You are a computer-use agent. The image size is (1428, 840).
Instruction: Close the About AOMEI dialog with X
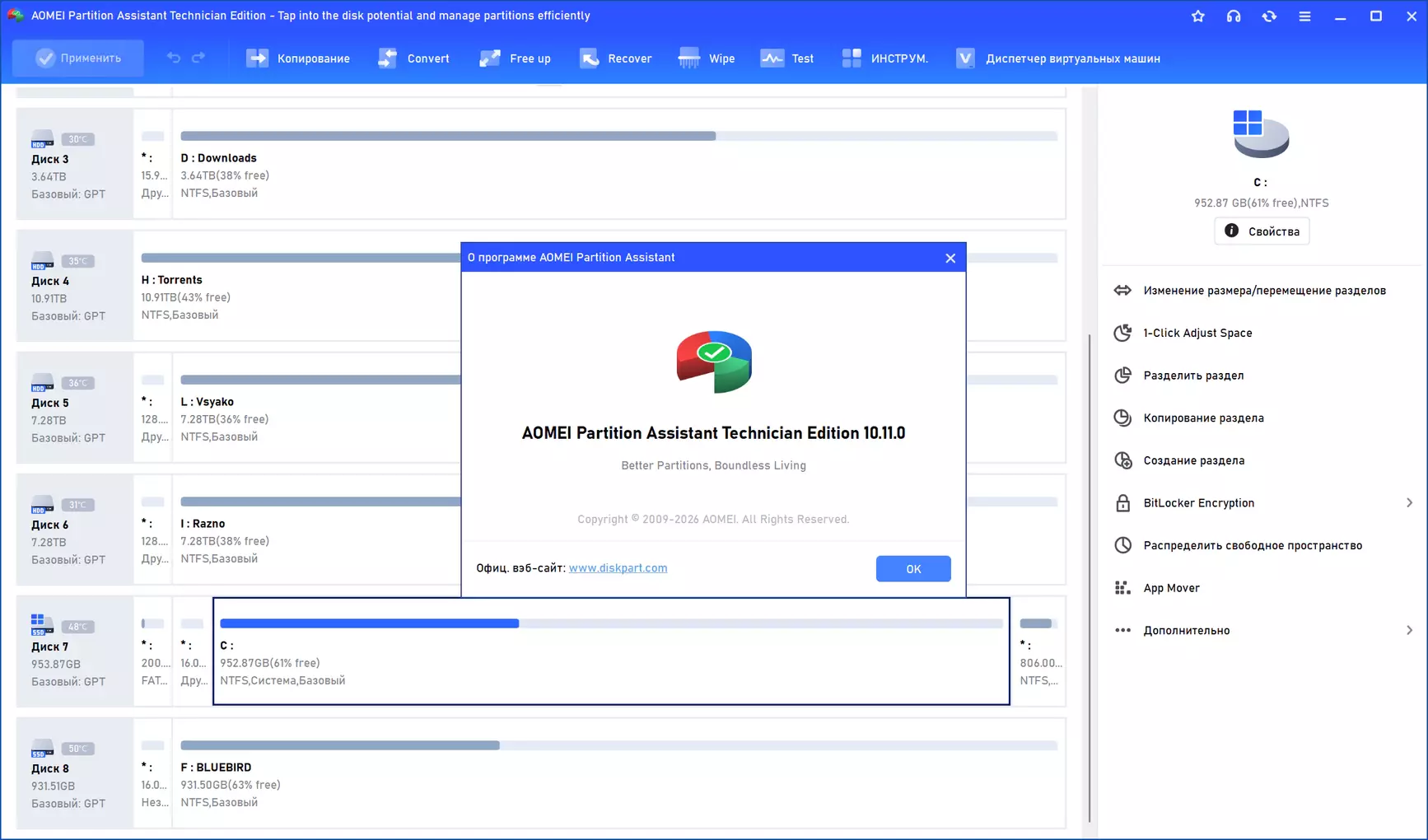click(950, 258)
